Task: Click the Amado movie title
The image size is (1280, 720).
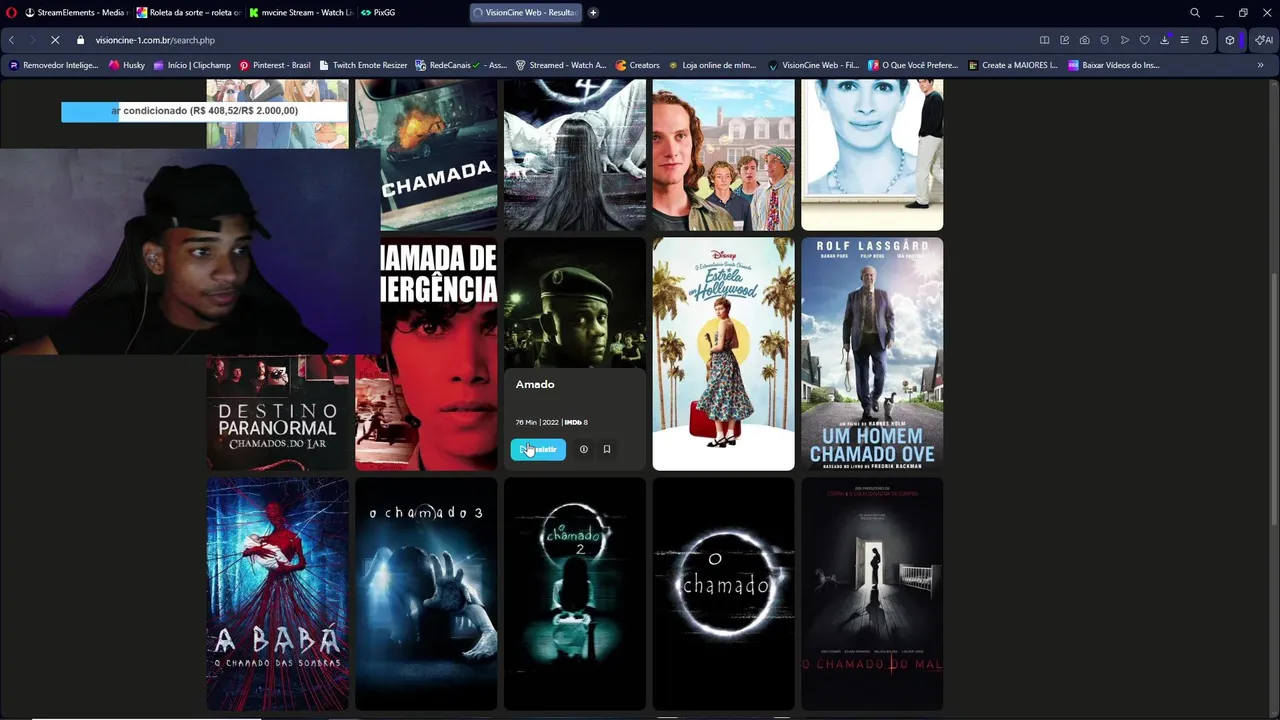Action: 535,384
